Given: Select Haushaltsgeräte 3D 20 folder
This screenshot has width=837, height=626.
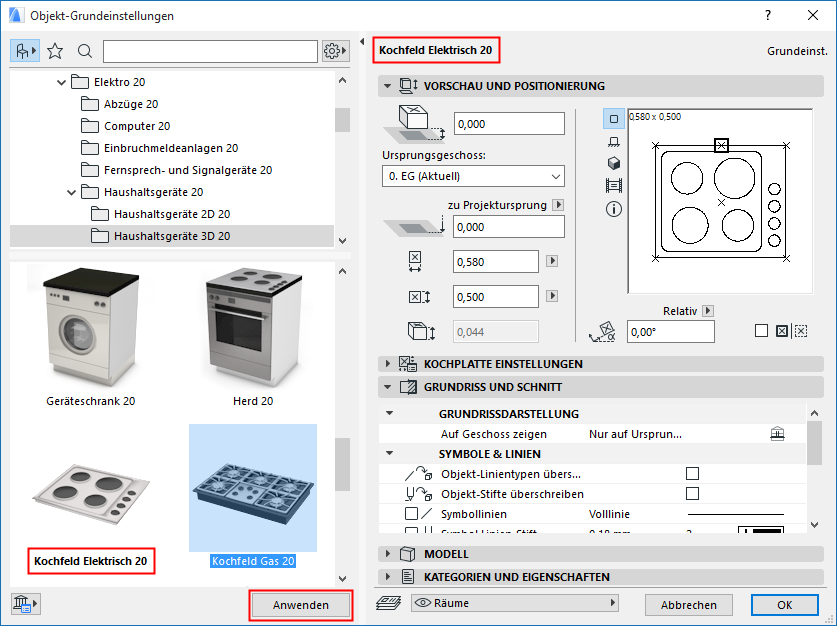Looking at the screenshot, I should [x=172, y=236].
